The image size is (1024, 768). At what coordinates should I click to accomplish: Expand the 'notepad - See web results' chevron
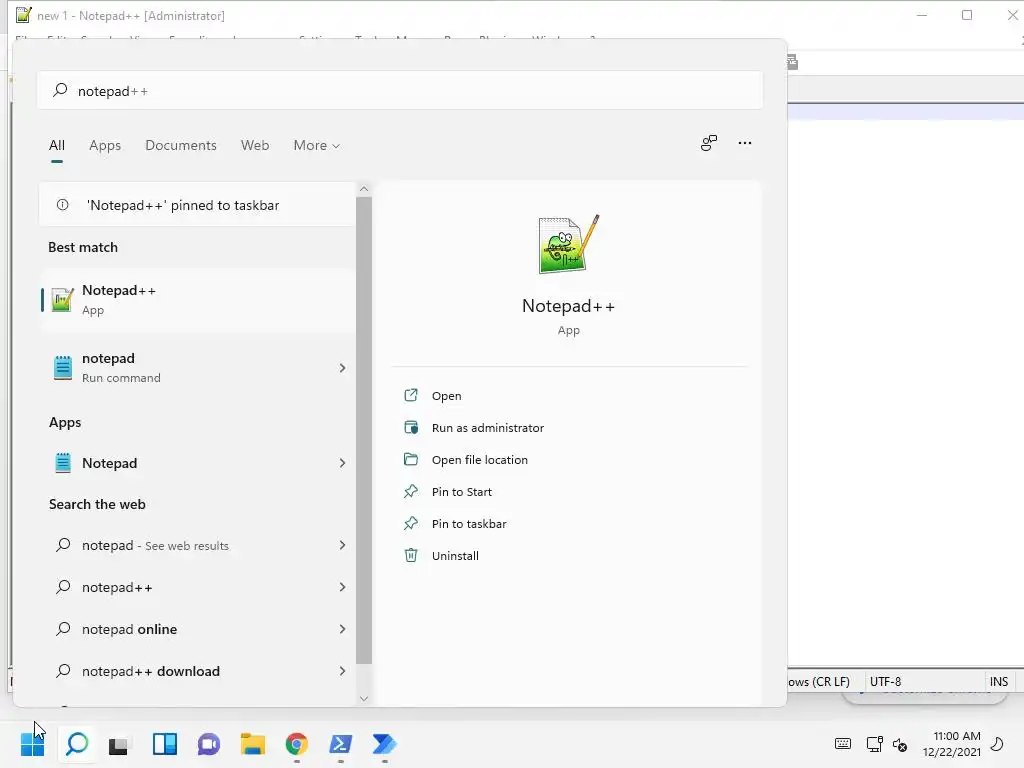(x=342, y=545)
